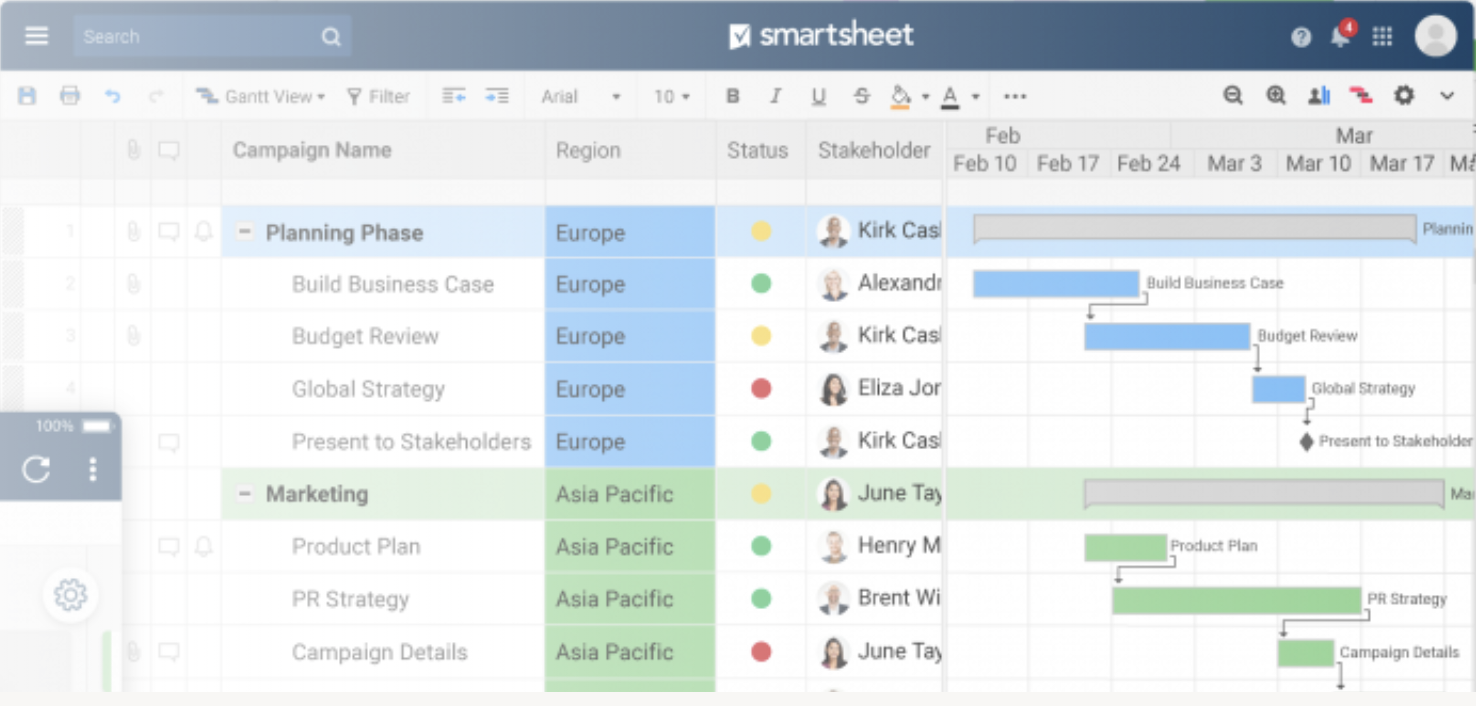Click the bell reminder icon on Planning Phase row
The image size is (1476, 706).
[x=203, y=231]
